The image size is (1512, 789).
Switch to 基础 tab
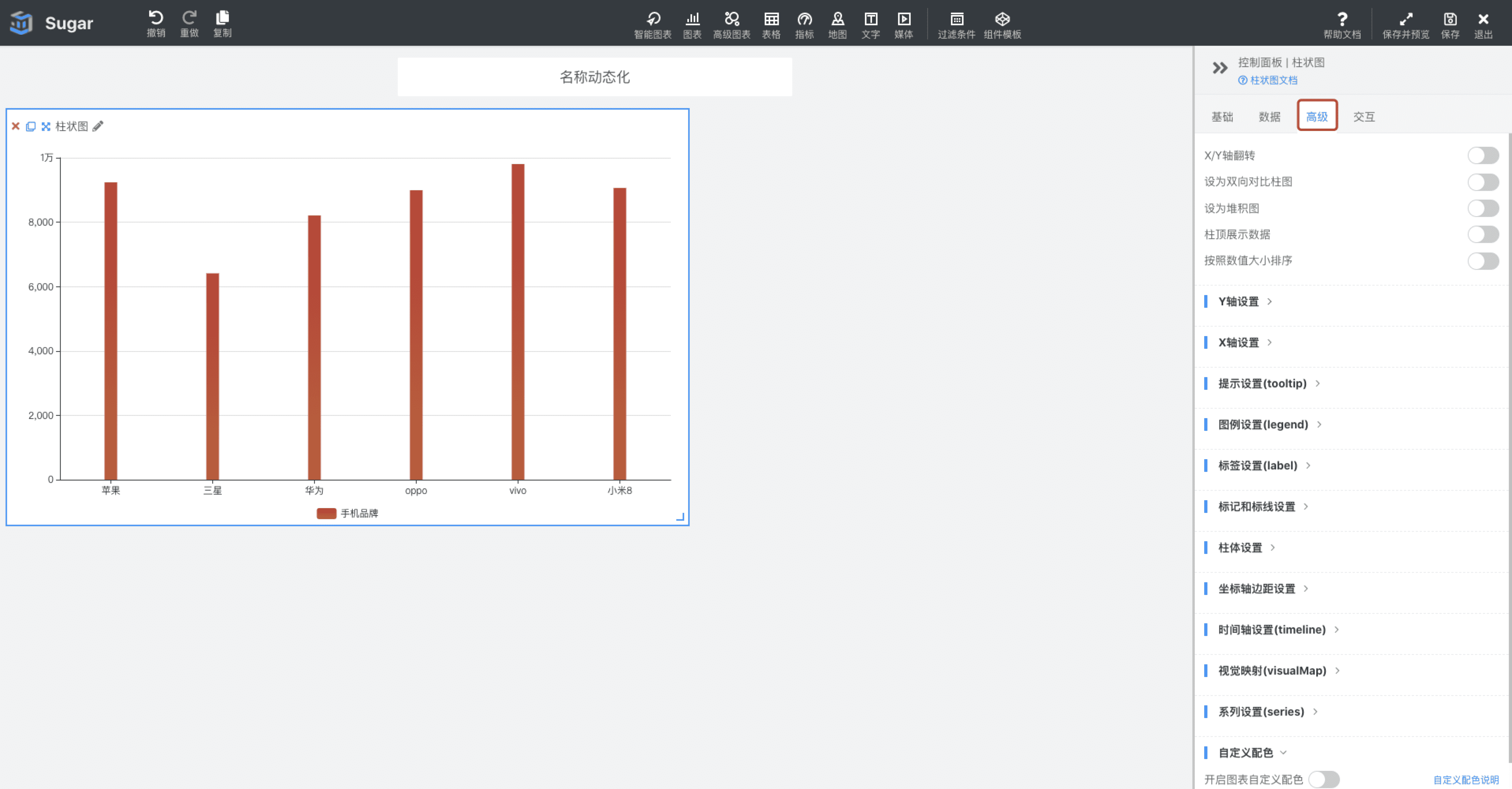tap(1223, 117)
